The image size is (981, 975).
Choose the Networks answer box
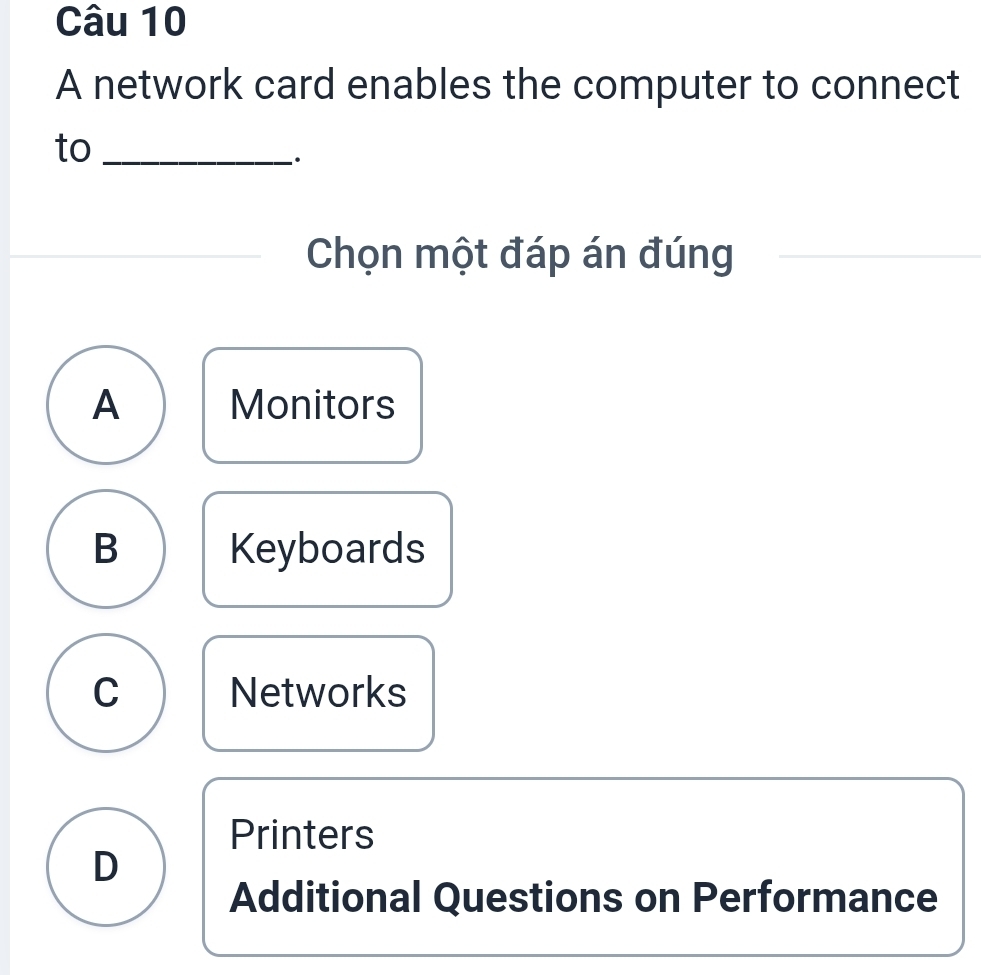[318, 692]
